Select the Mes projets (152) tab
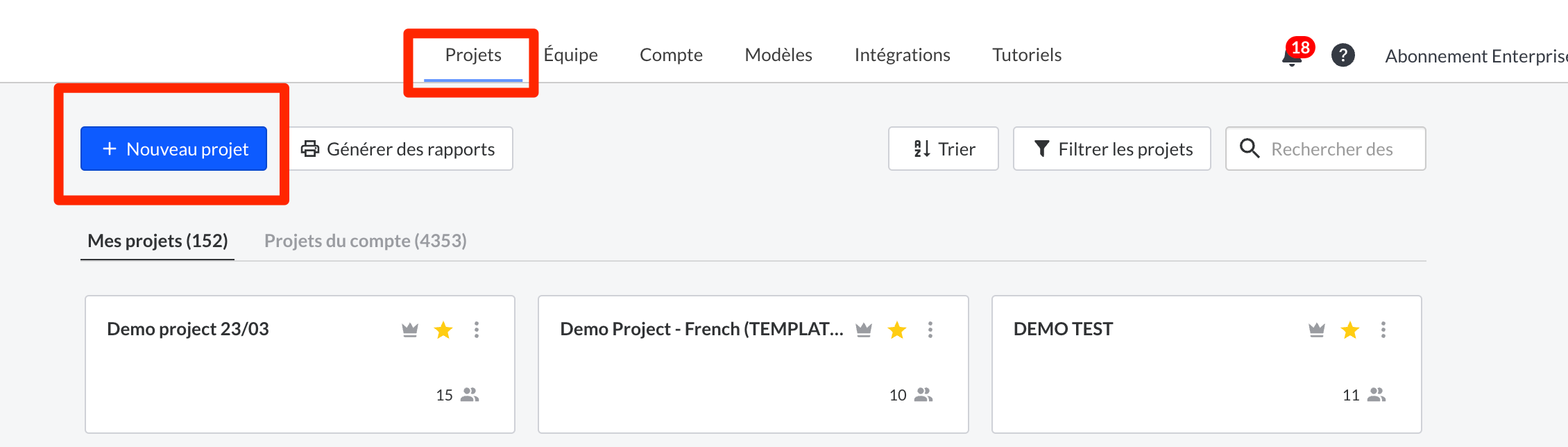Viewport: 1568px width, 447px height. pos(157,241)
